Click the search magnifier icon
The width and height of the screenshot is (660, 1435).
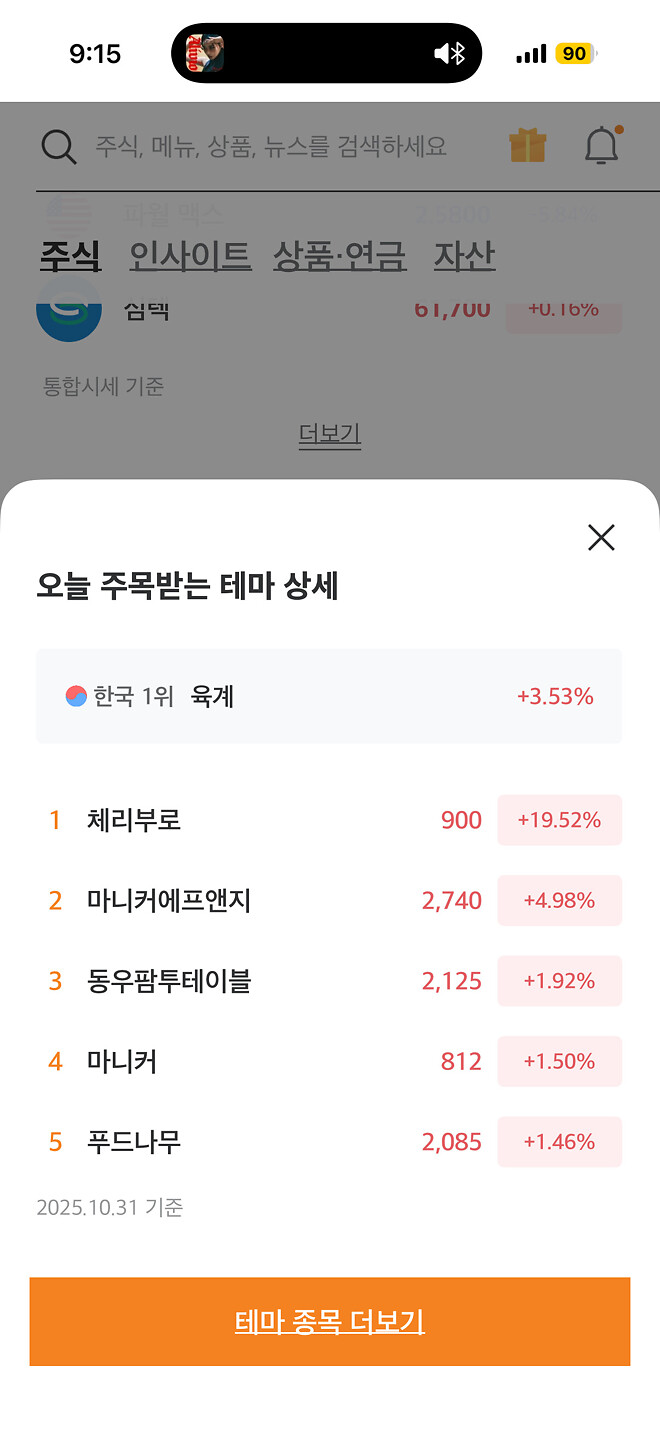tap(59, 146)
